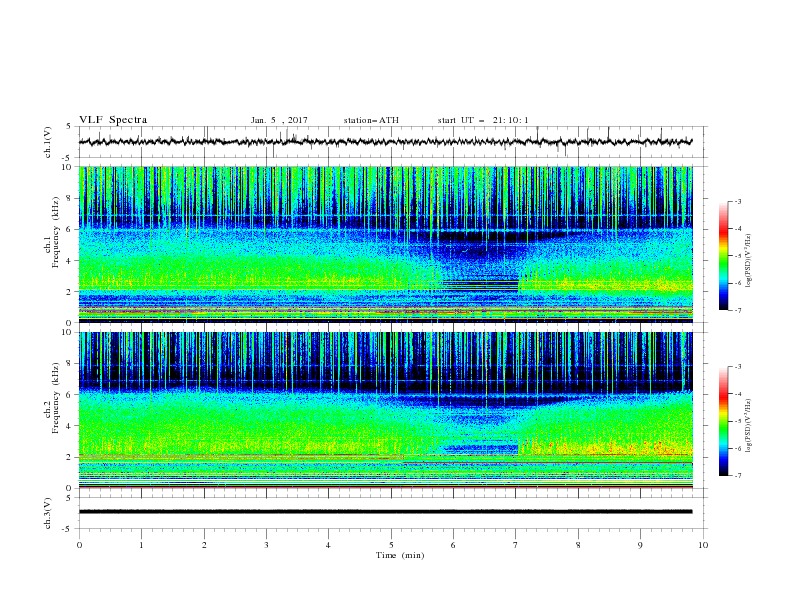Click the "VLF Spectra" plot title
Viewport: 792px width, 612px height.
pos(113,120)
